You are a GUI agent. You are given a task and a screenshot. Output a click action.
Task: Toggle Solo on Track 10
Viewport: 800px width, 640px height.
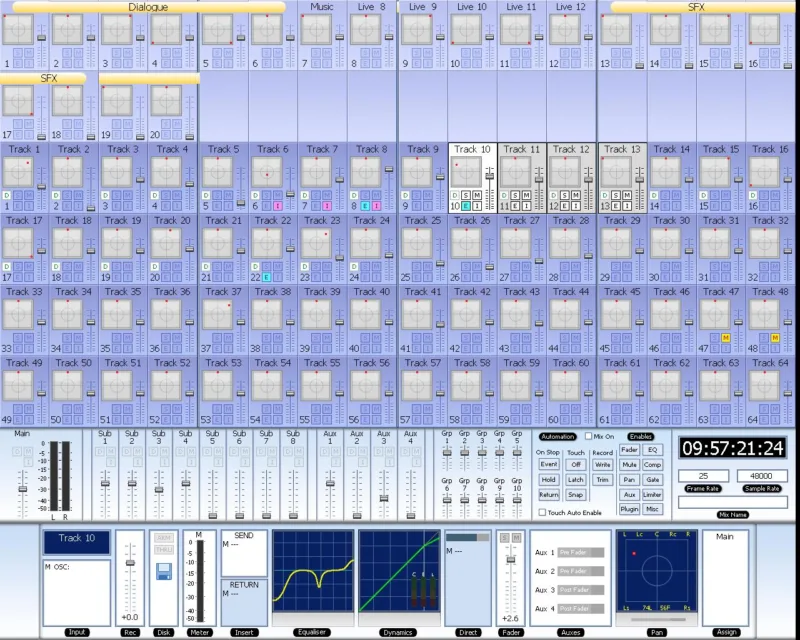coord(466,195)
